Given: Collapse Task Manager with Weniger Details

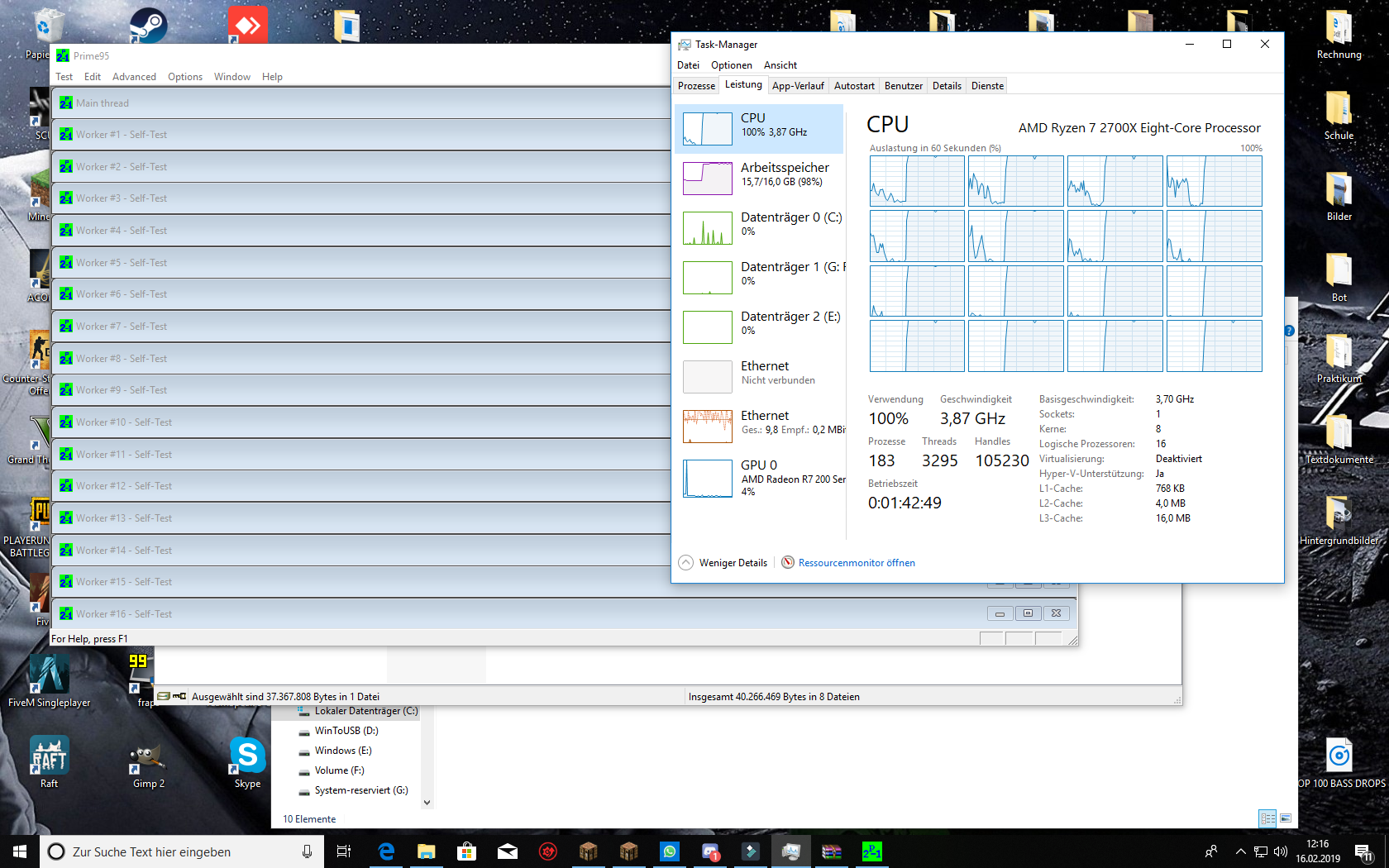Looking at the screenshot, I should [723, 563].
